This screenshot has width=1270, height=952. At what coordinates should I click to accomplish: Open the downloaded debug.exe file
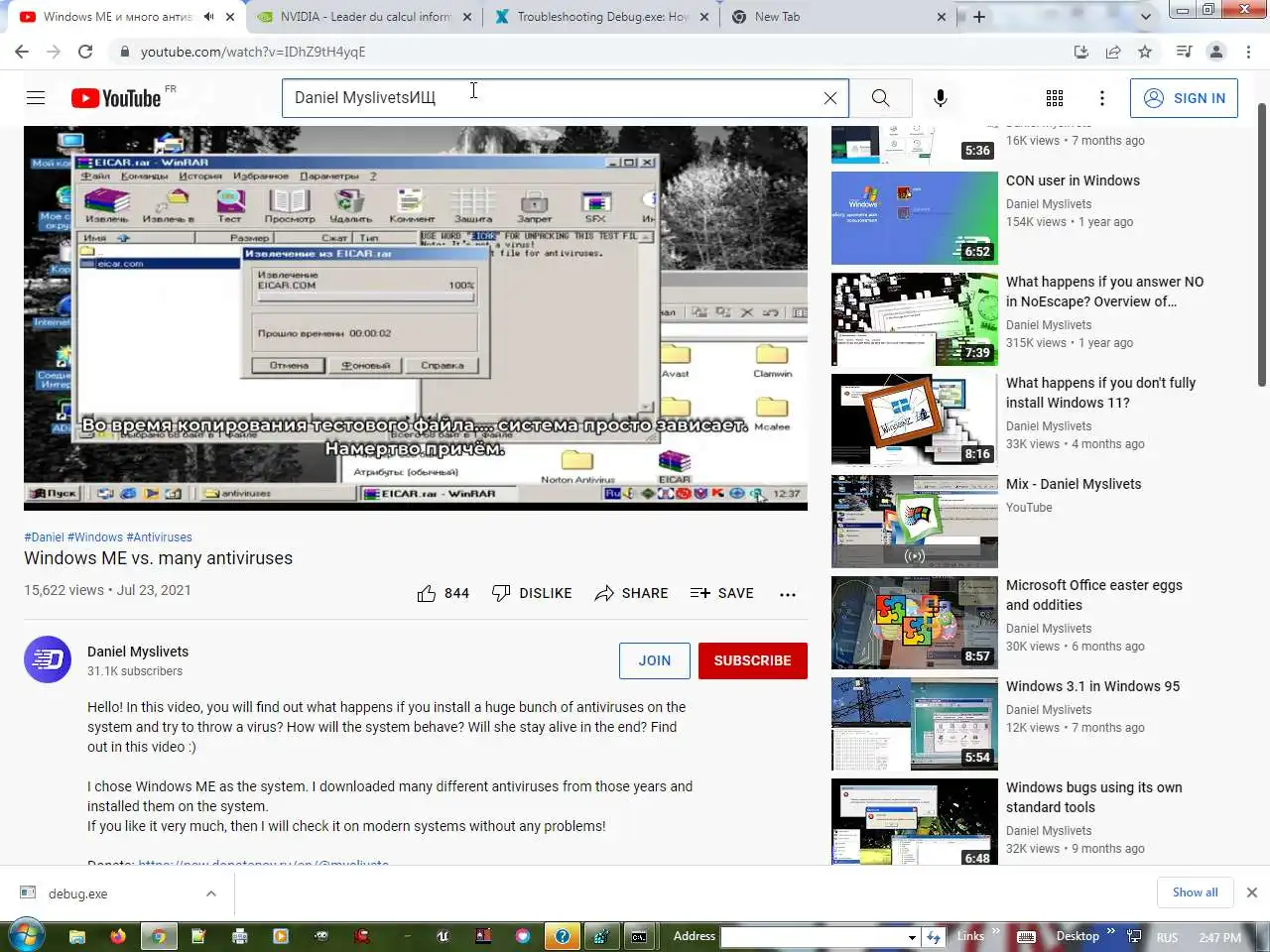(x=77, y=893)
